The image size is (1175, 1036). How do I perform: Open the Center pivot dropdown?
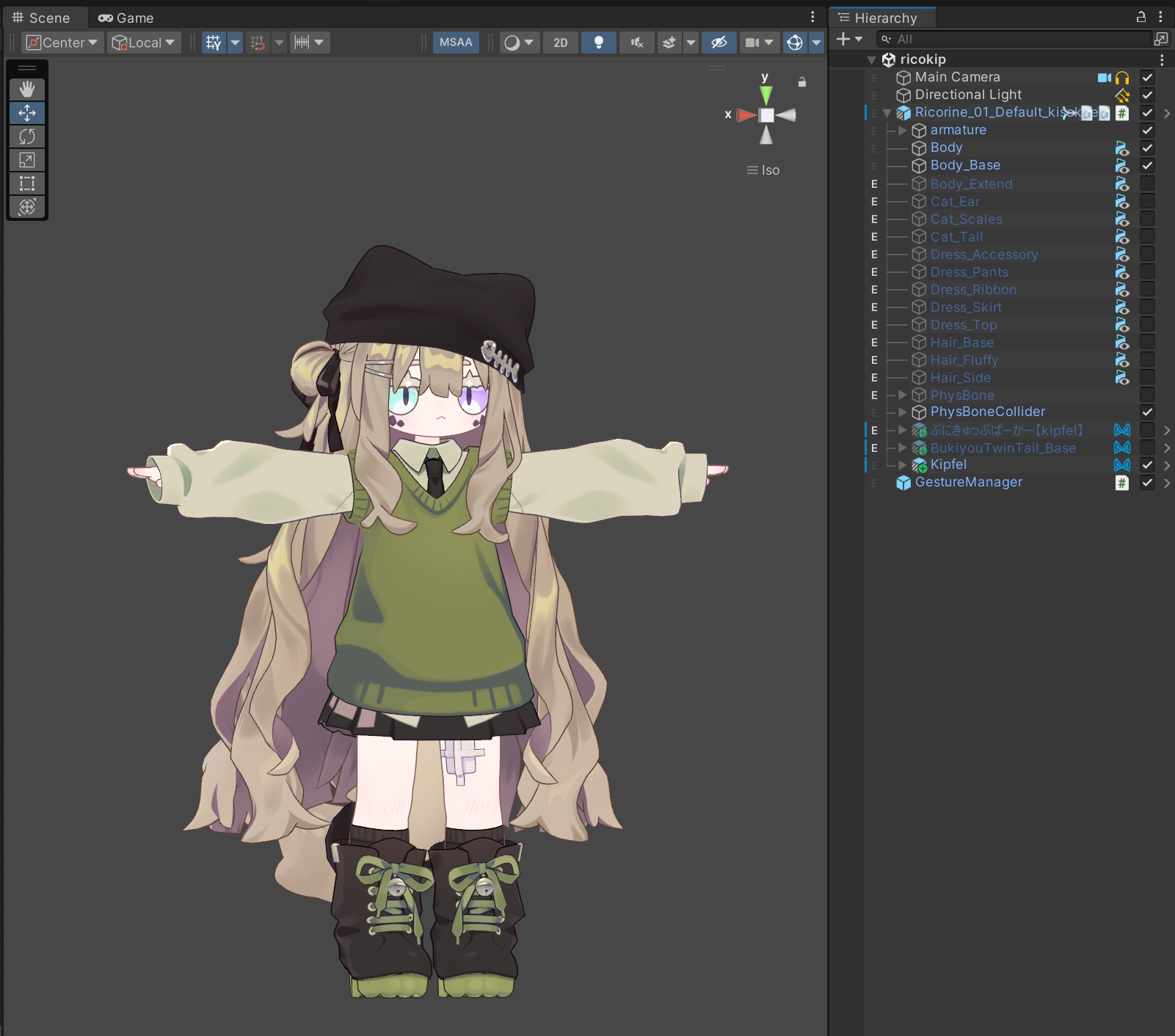(62, 43)
